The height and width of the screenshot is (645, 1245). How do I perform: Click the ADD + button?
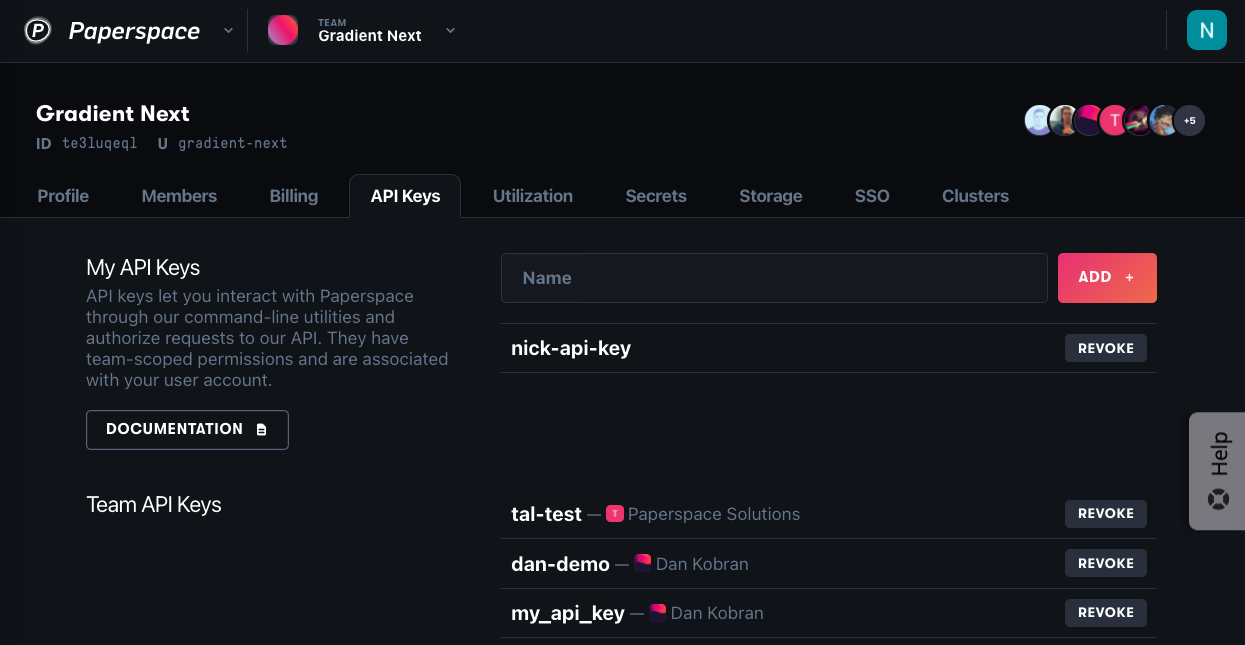(1107, 278)
